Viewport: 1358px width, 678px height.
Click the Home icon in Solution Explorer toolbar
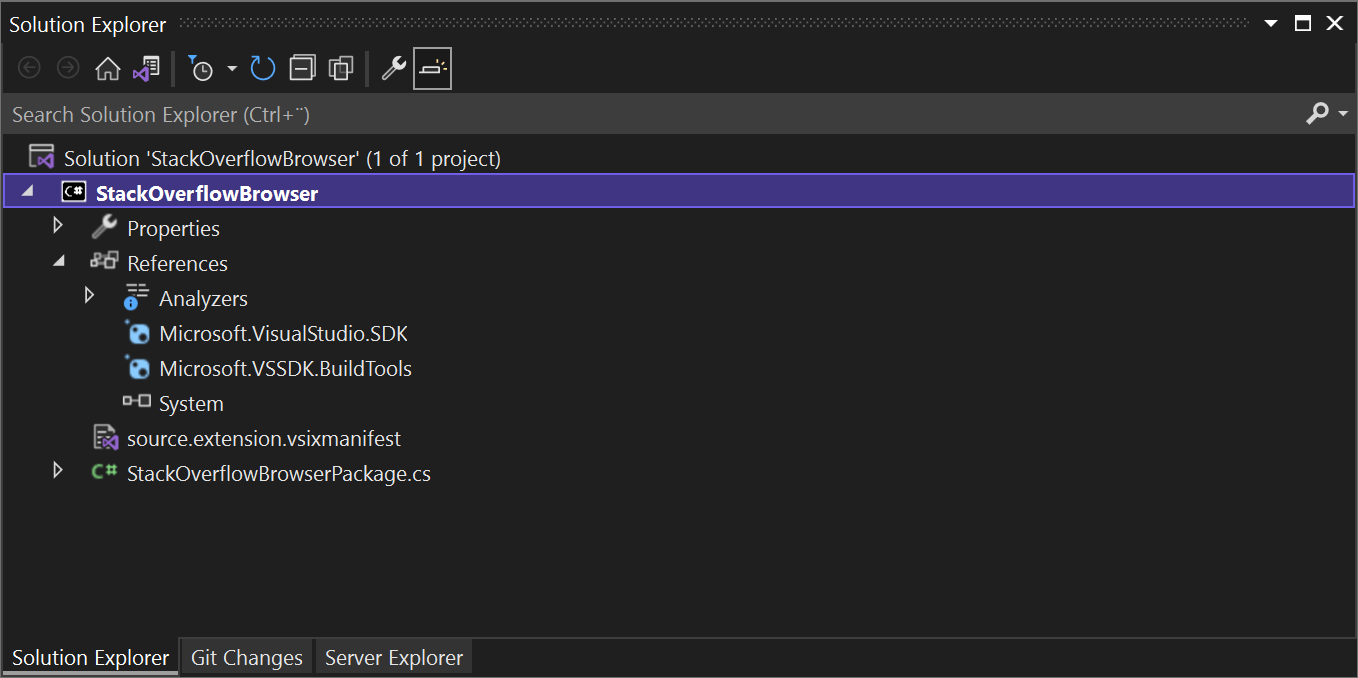[x=107, y=67]
